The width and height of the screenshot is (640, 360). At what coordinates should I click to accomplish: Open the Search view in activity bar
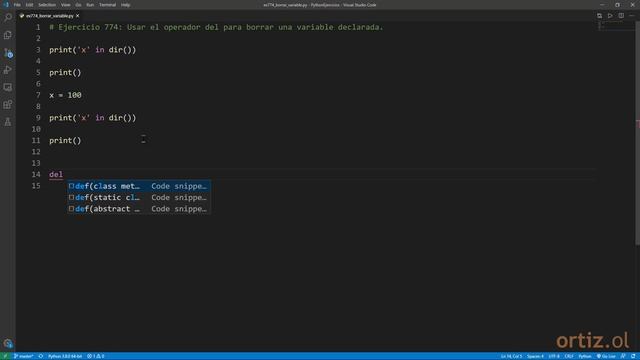(x=8, y=18)
